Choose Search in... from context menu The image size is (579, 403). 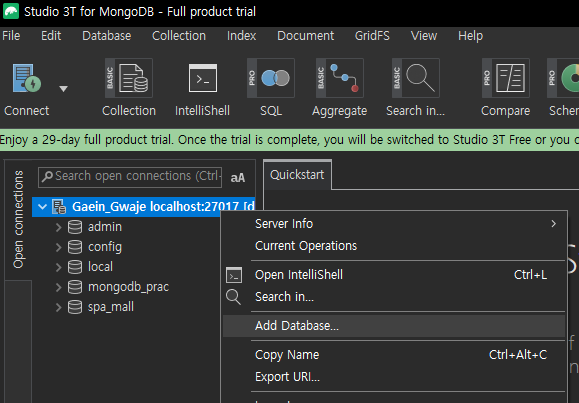(x=394, y=297)
